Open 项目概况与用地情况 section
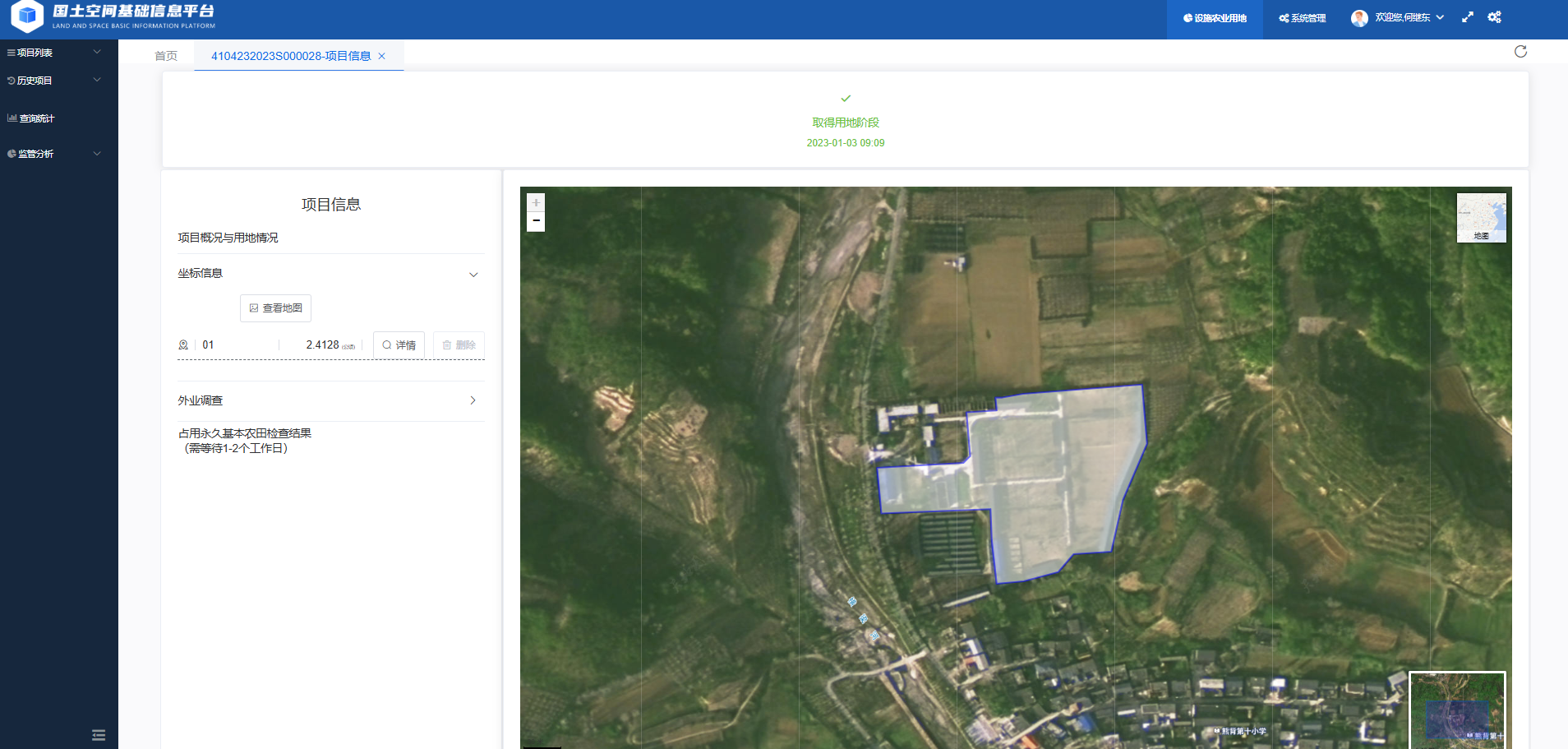 pyautogui.click(x=228, y=238)
